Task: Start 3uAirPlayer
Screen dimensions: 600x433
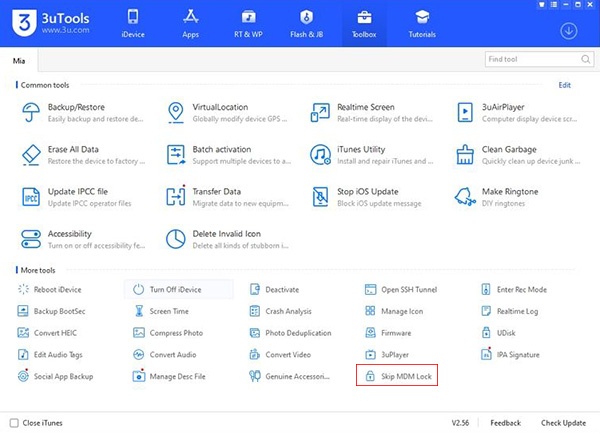Action: [517, 112]
